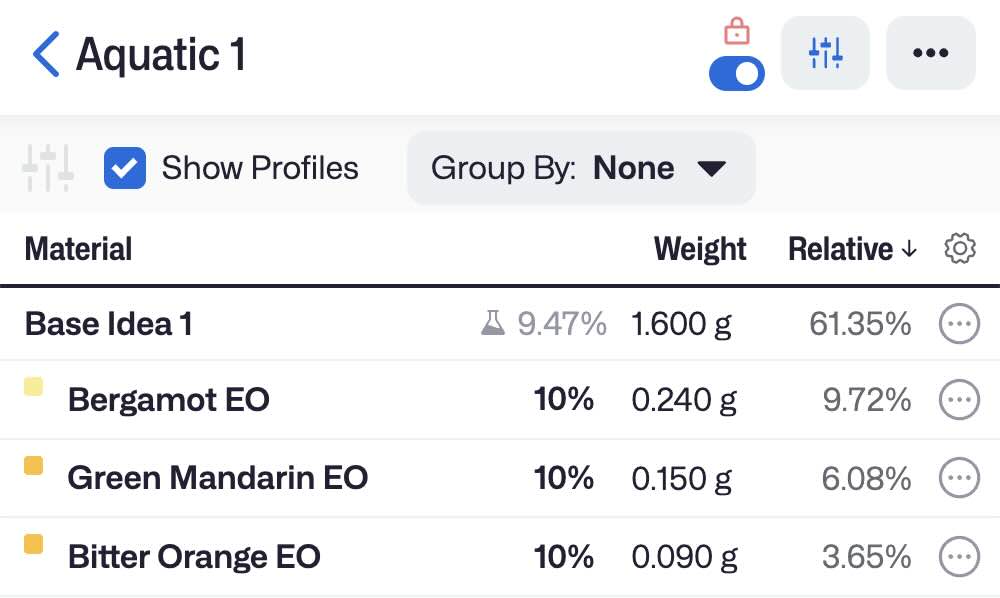Screen dimensions: 1000x598
Task: Uncheck the Show Profiles checkbox
Action: (125, 168)
